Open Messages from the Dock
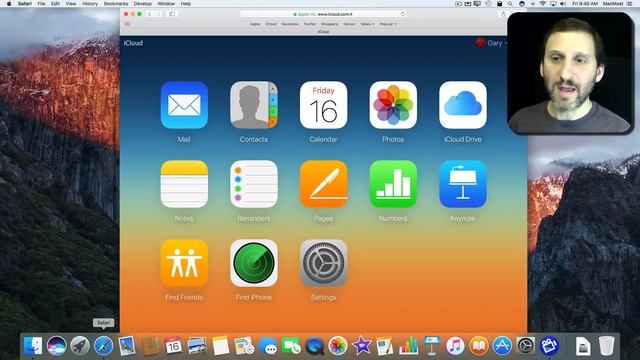The height and width of the screenshot is (360, 640). pos(268,346)
